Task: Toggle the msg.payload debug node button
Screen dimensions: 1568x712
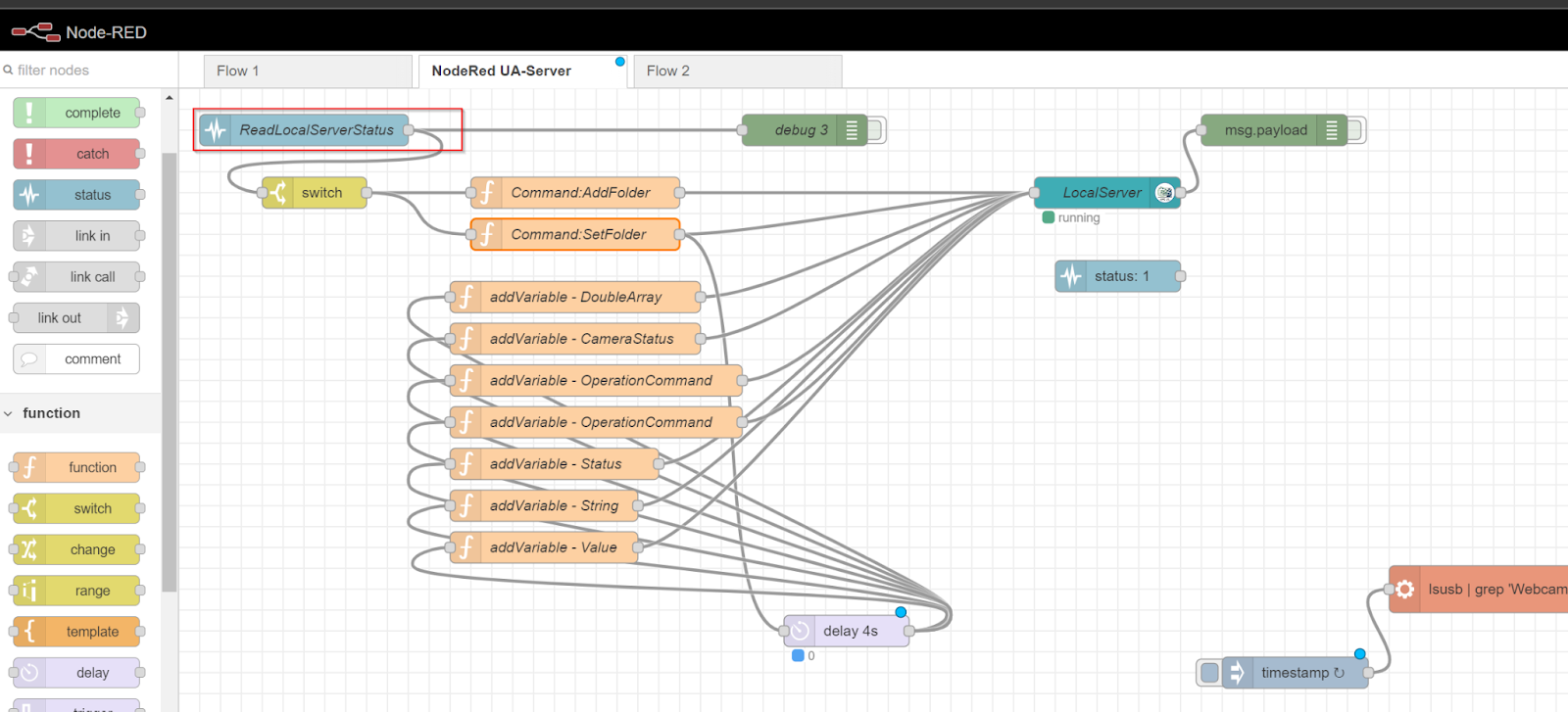Action: tap(1356, 130)
